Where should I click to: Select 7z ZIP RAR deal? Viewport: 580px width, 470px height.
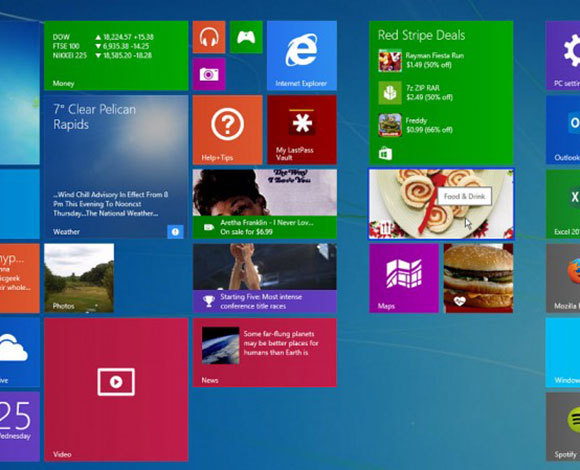tap(416, 92)
